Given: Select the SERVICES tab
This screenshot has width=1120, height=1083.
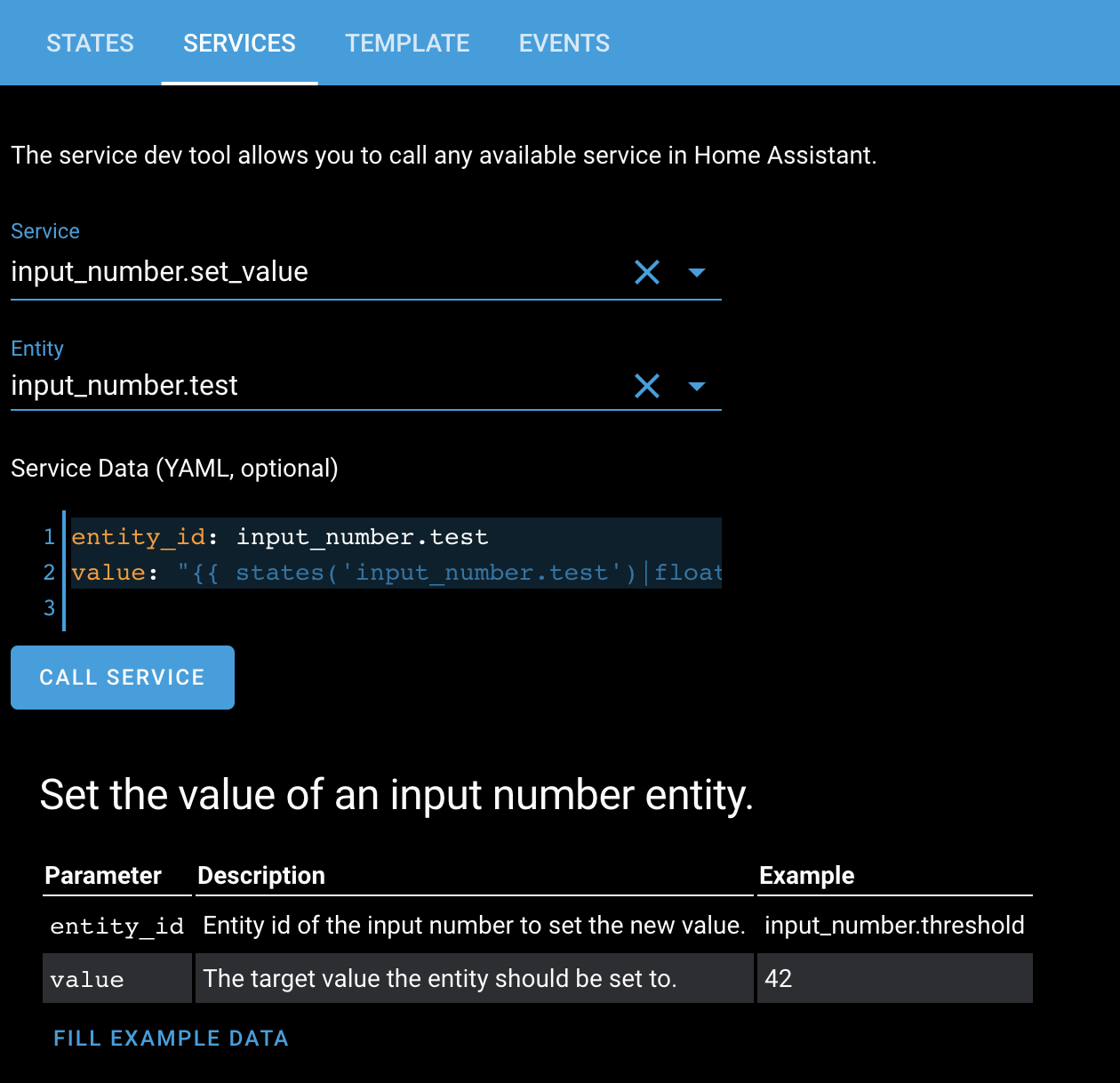Looking at the screenshot, I should tap(239, 43).
